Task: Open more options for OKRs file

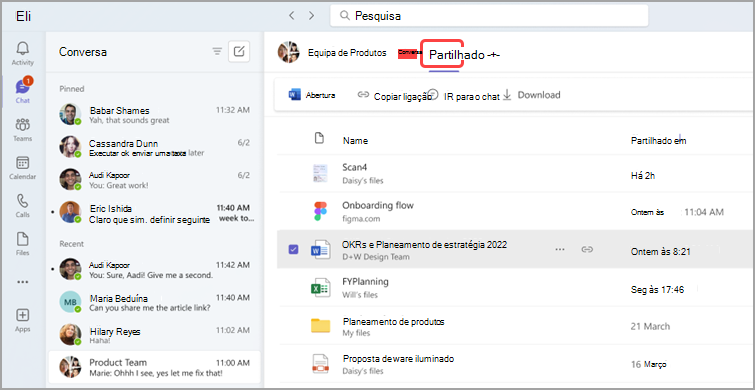Action: pyautogui.click(x=560, y=249)
